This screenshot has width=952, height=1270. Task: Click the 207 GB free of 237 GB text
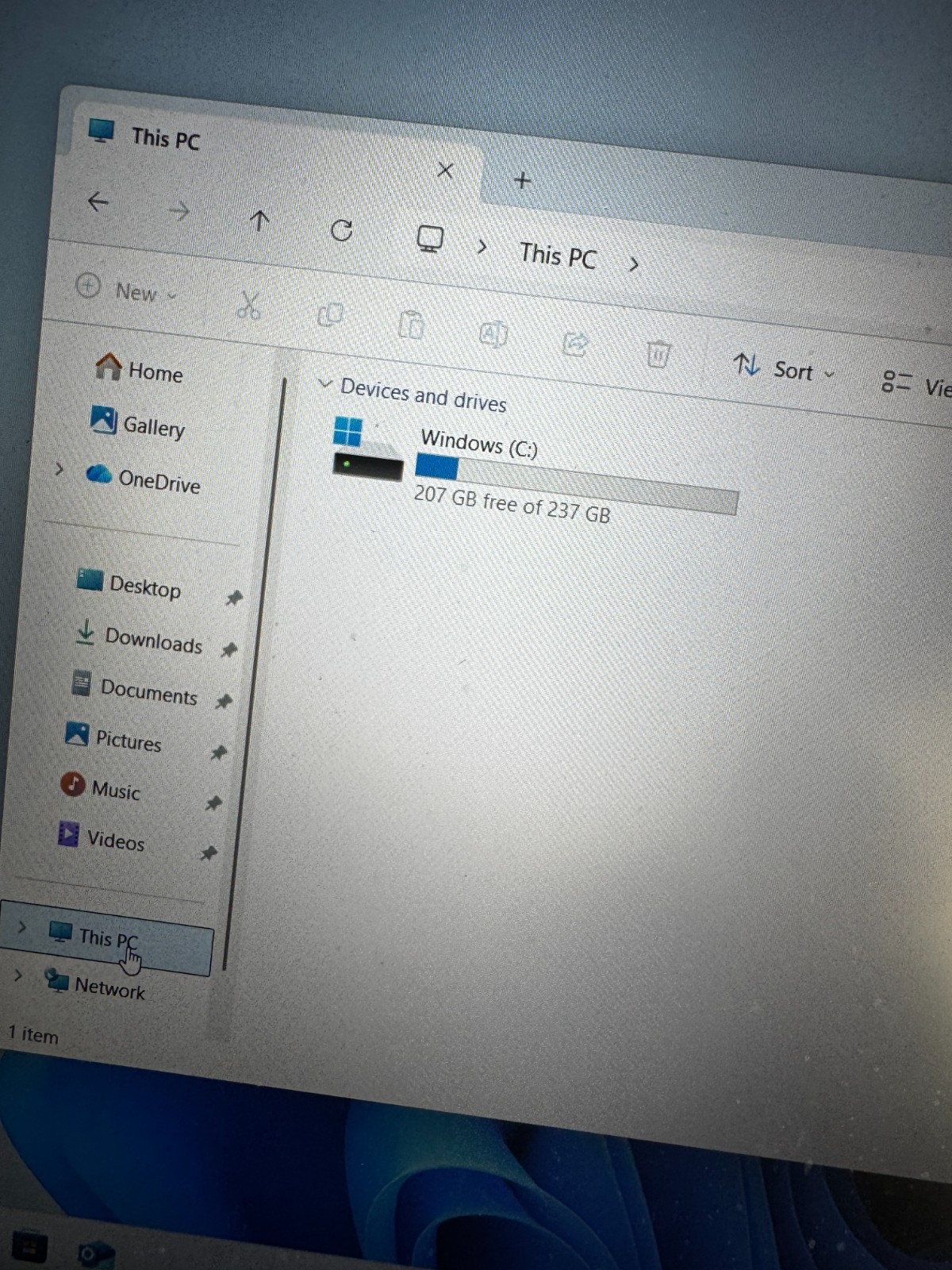coord(512,505)
